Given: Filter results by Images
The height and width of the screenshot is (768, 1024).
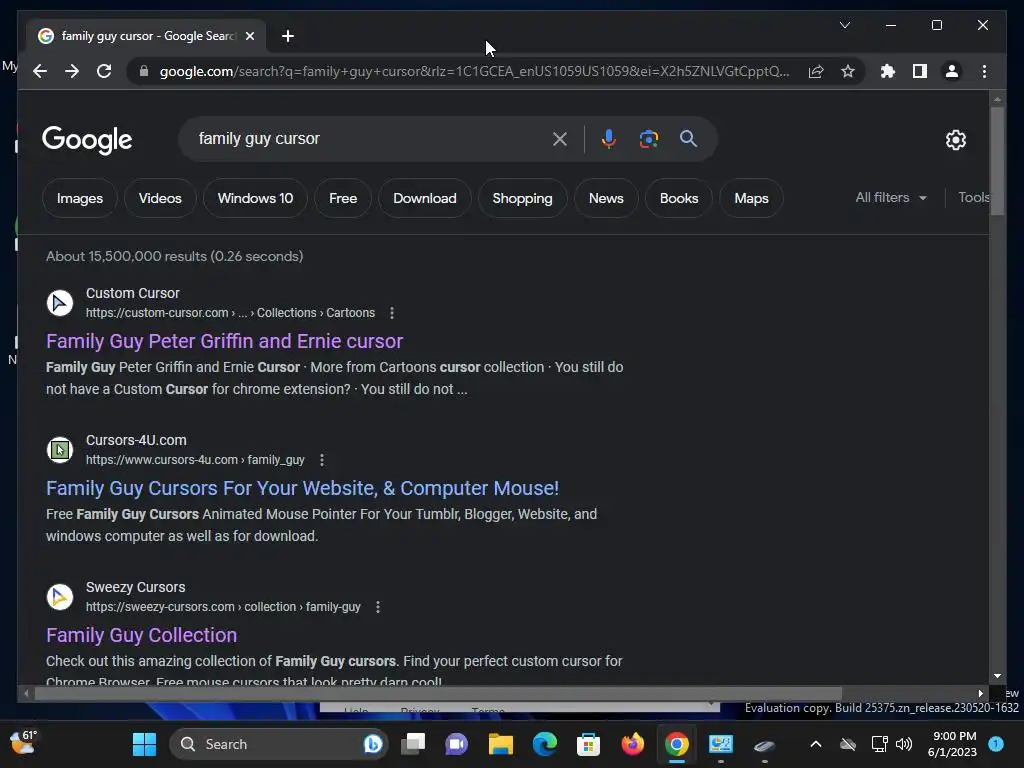Looking at the screenshot, I should 80,198.
